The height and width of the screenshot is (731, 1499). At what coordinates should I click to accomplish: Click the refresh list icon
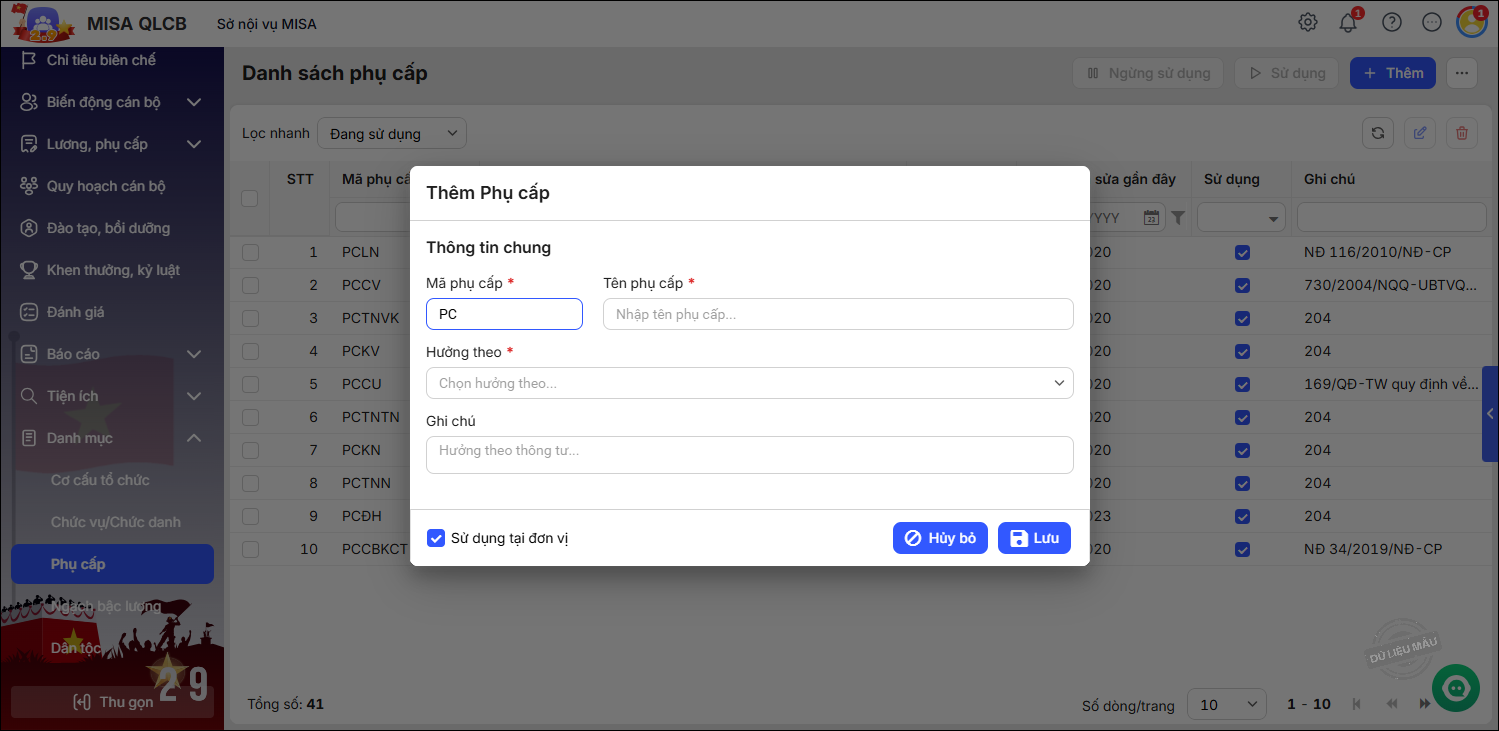coord(1378,133)
